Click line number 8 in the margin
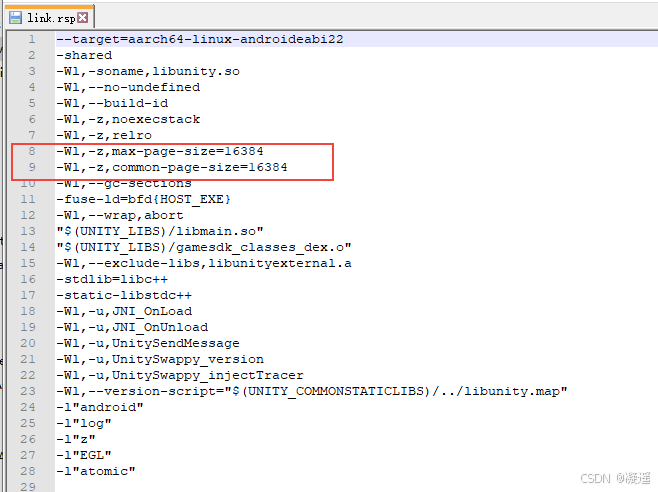This screenshot has width=658, height=492. [x=32, y=151]
